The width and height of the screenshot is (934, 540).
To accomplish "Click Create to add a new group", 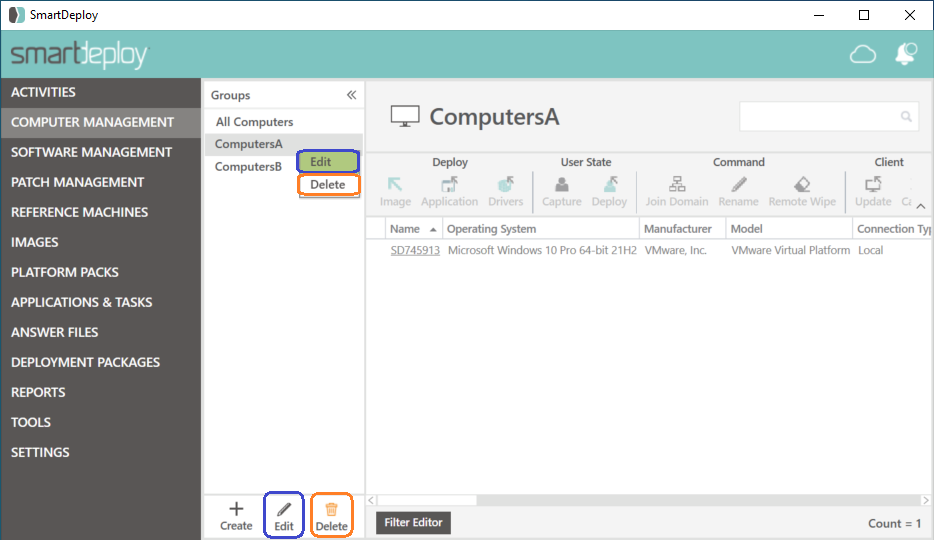I will (x=236, y=516).
